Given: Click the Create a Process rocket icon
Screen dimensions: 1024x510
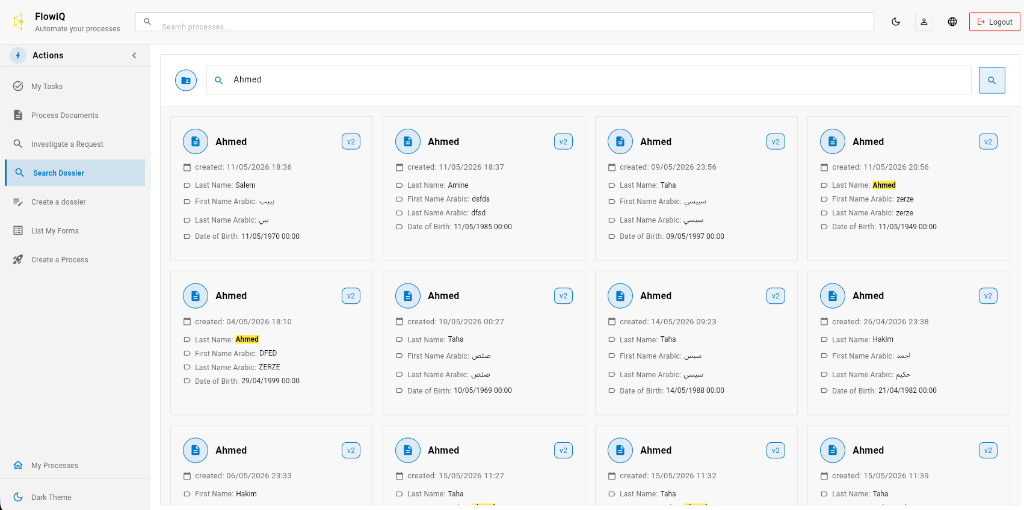Looking at the screenshot, I should 18,259.
